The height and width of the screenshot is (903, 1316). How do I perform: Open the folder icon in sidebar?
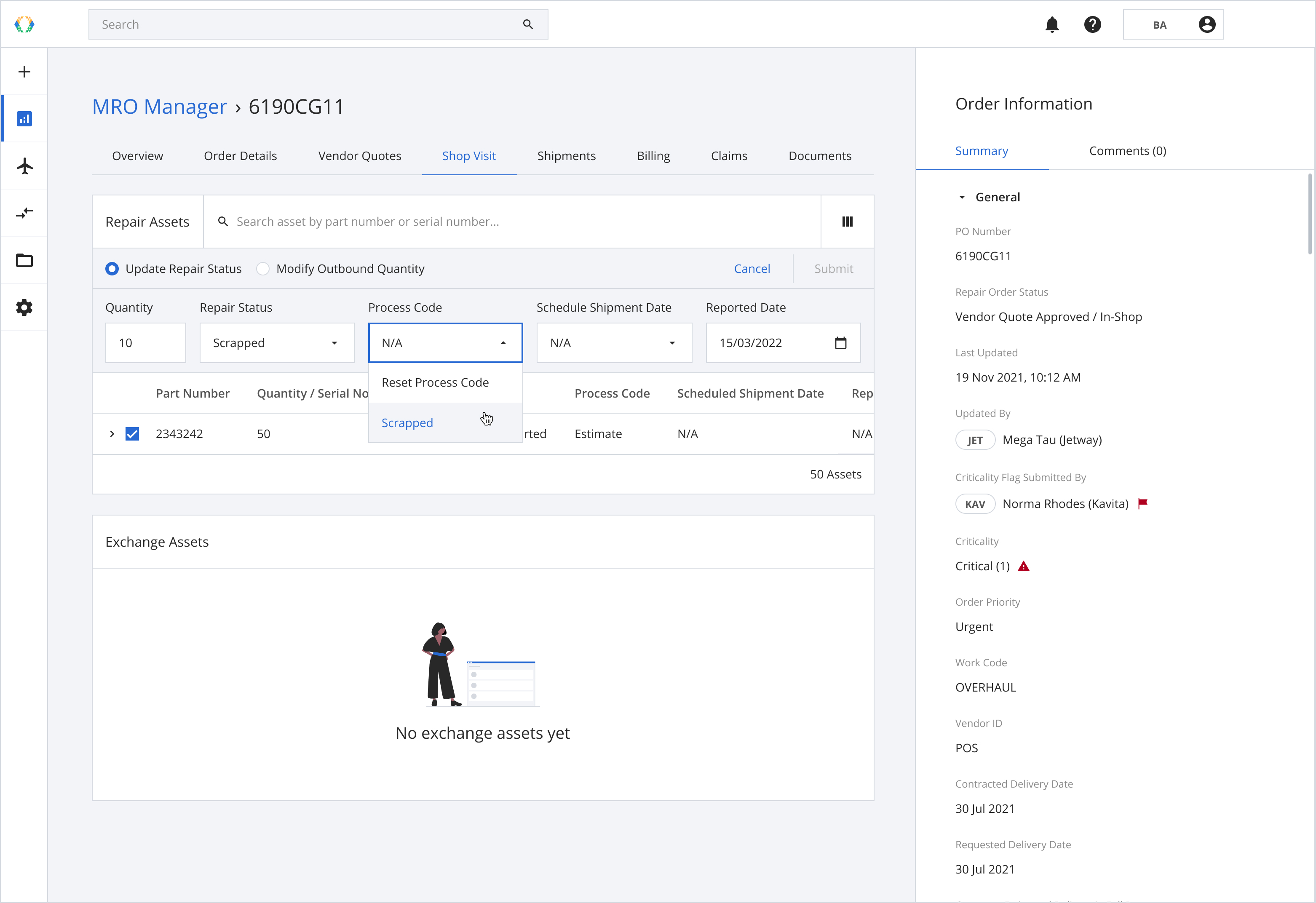point(24,260)
